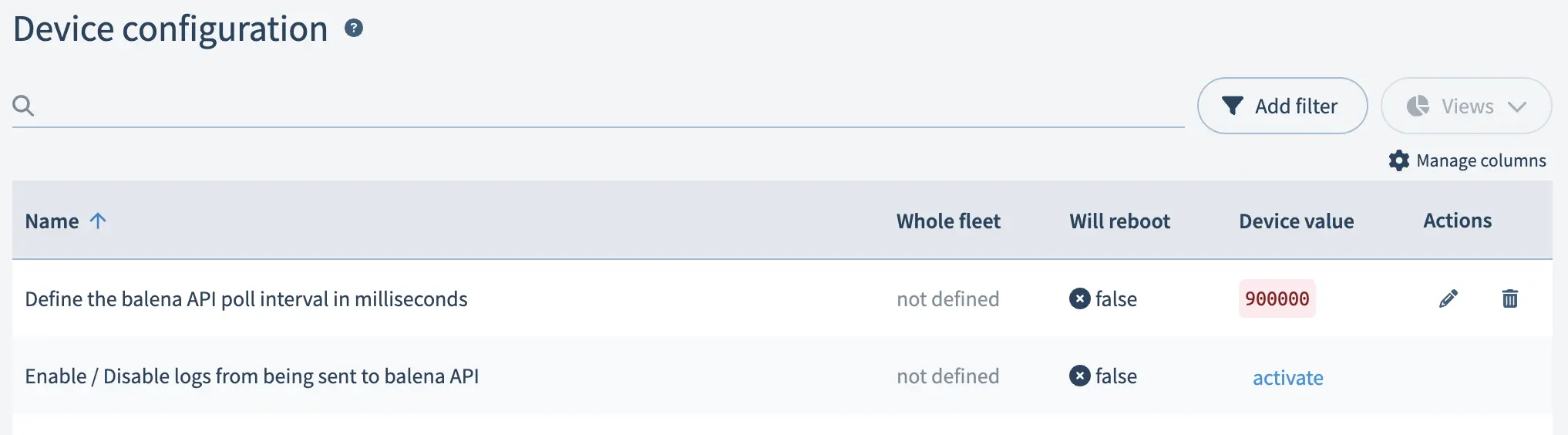Click the help icon beside Device configuration
Image resolution: width=1568 pixels, height=435 pixels.
pyautogui.click(x=354, y=29)
